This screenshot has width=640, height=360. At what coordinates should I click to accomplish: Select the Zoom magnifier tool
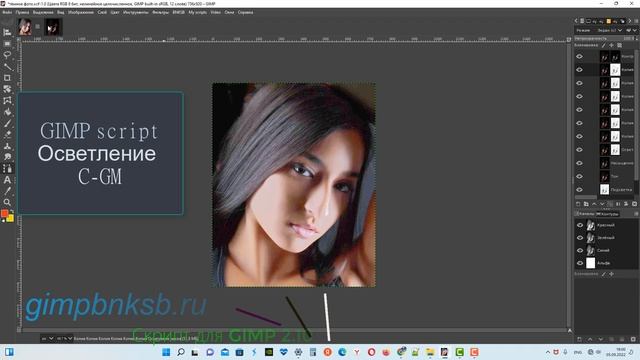(7, 202)
